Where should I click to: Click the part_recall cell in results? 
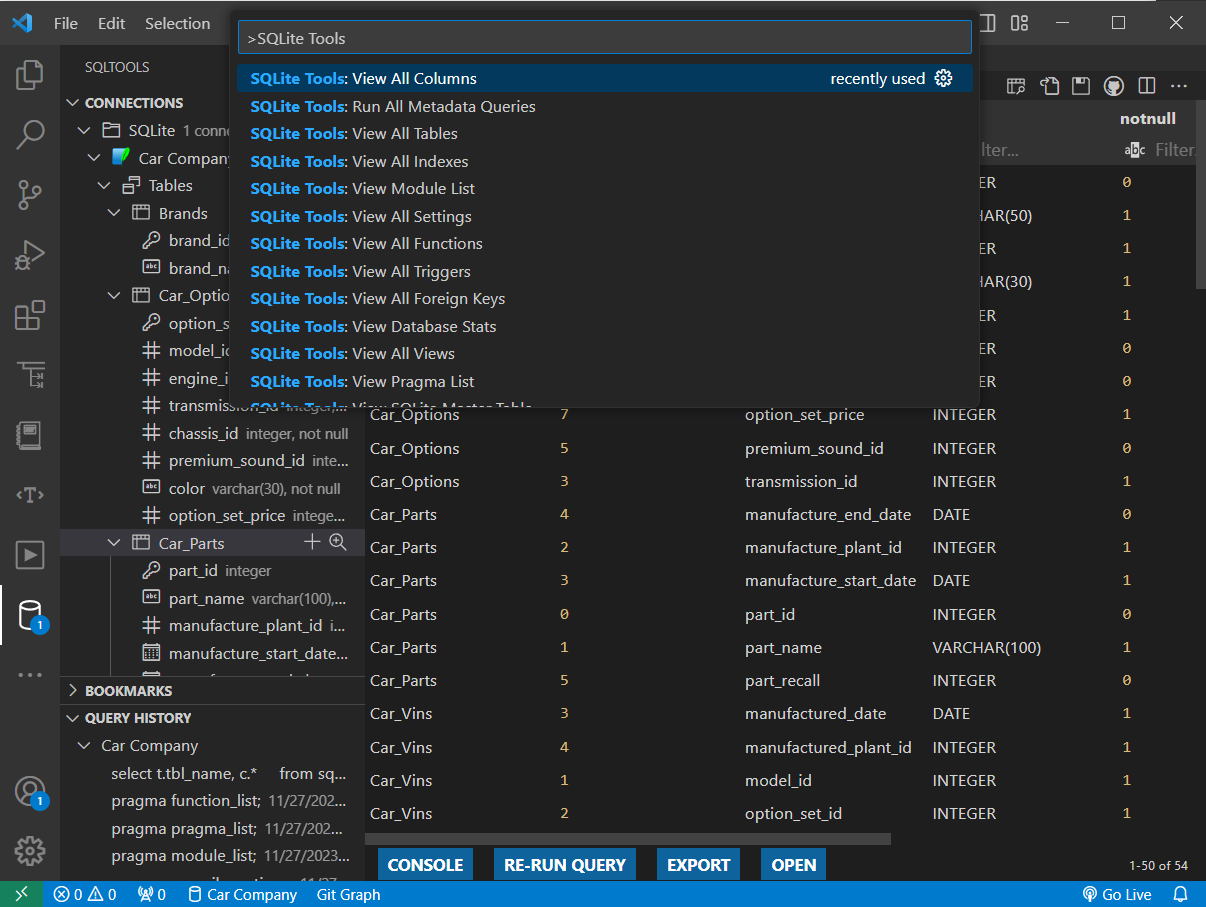click(782, 680)
